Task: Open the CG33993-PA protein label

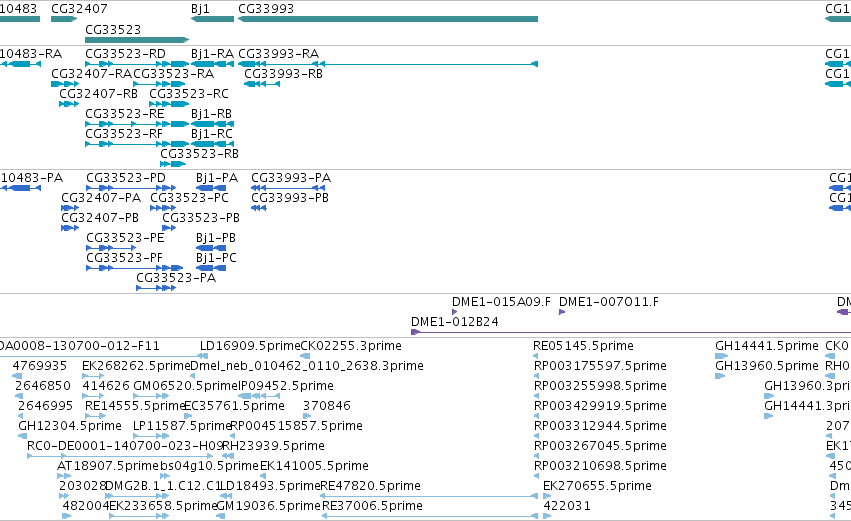Action: click(291, 178)
